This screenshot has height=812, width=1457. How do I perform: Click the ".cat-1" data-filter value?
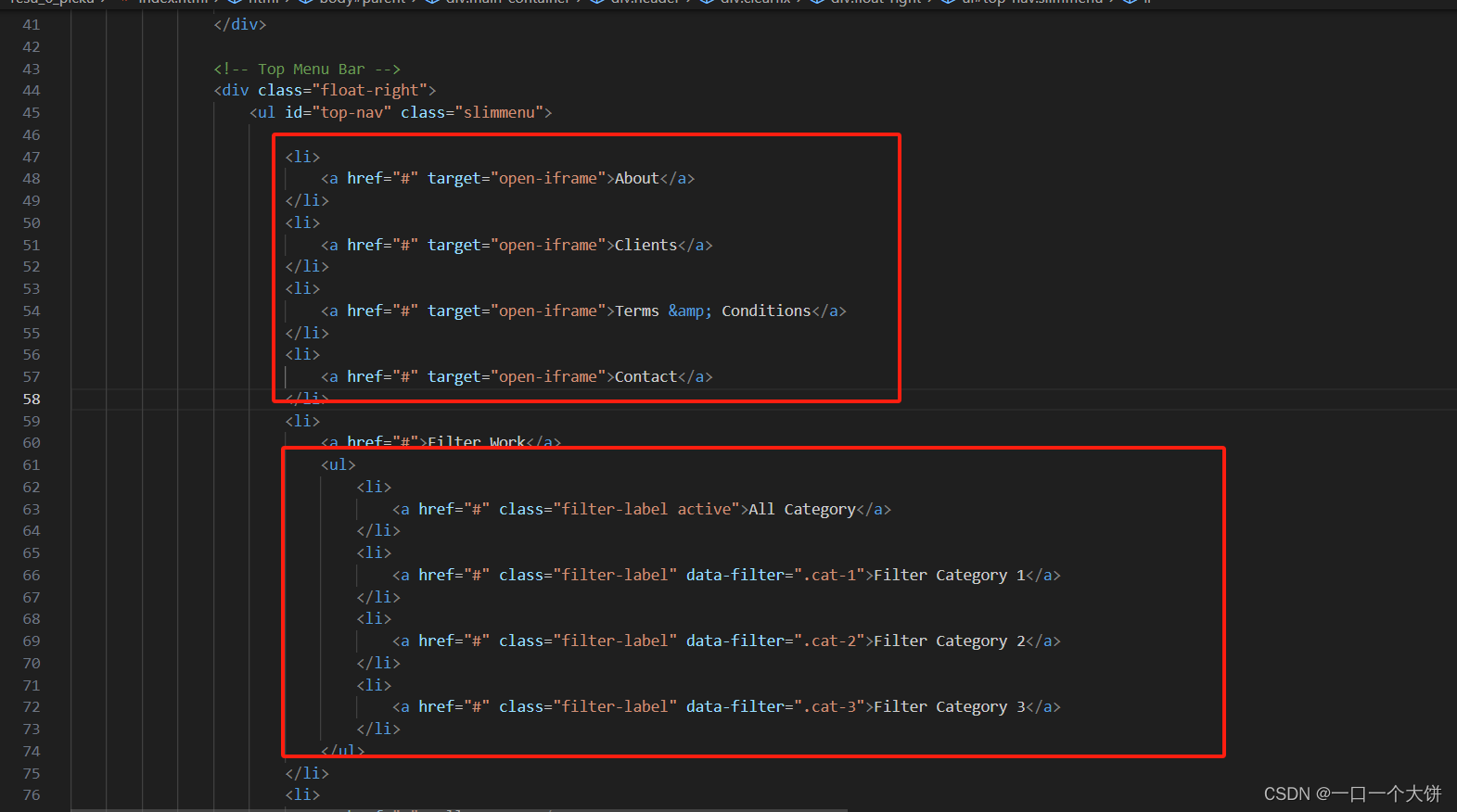[829, 575]
